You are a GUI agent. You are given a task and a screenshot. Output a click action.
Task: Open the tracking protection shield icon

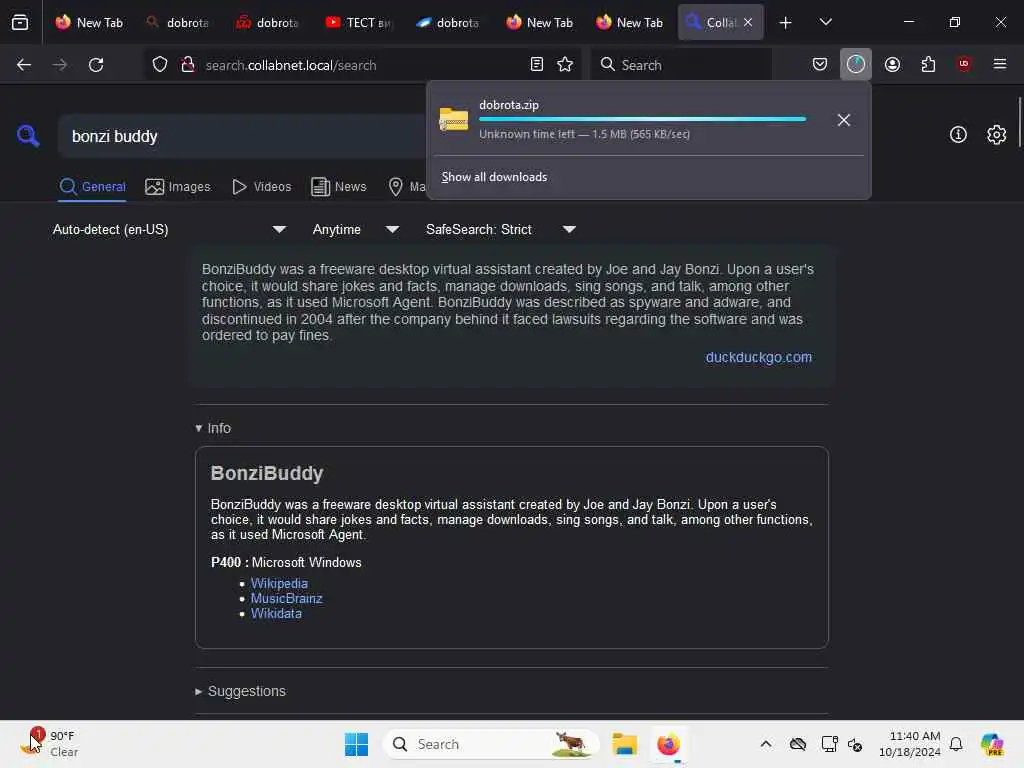click(x=160, y=65)
